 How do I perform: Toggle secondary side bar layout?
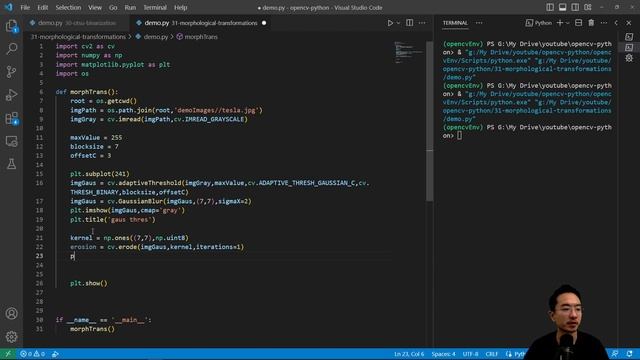point(575,7)
